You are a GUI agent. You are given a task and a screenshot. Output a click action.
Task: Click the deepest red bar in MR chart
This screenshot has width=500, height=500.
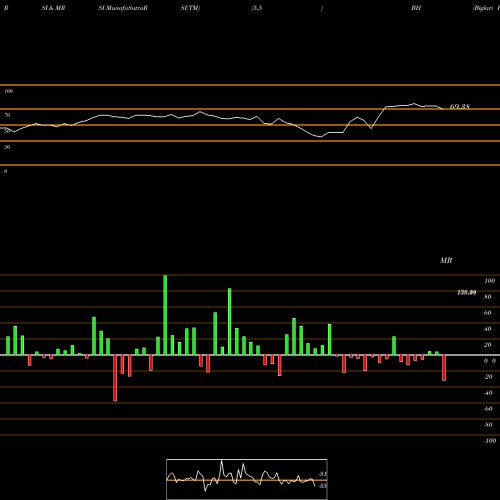tap(115, 378)
